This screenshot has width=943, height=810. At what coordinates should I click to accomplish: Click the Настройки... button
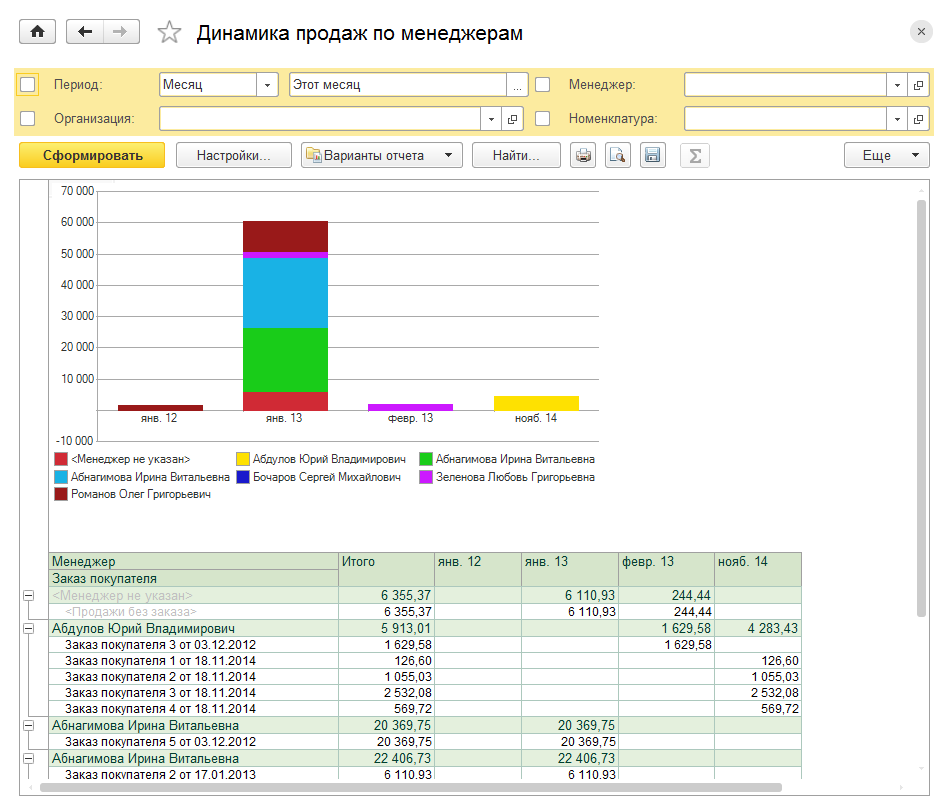click(x=234, y=155)
